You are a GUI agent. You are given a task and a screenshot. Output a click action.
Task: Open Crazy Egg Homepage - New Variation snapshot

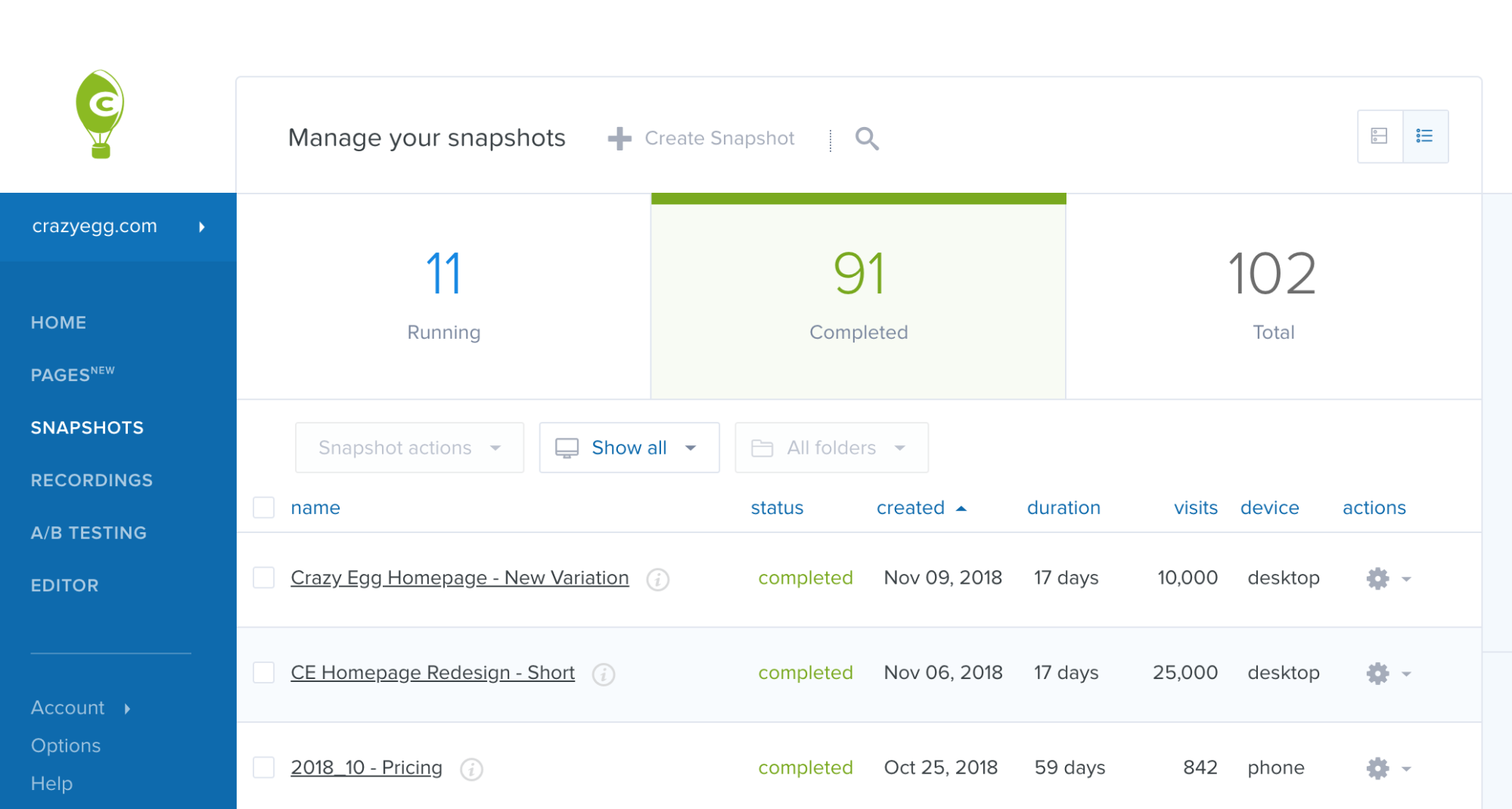coord(460,578)
